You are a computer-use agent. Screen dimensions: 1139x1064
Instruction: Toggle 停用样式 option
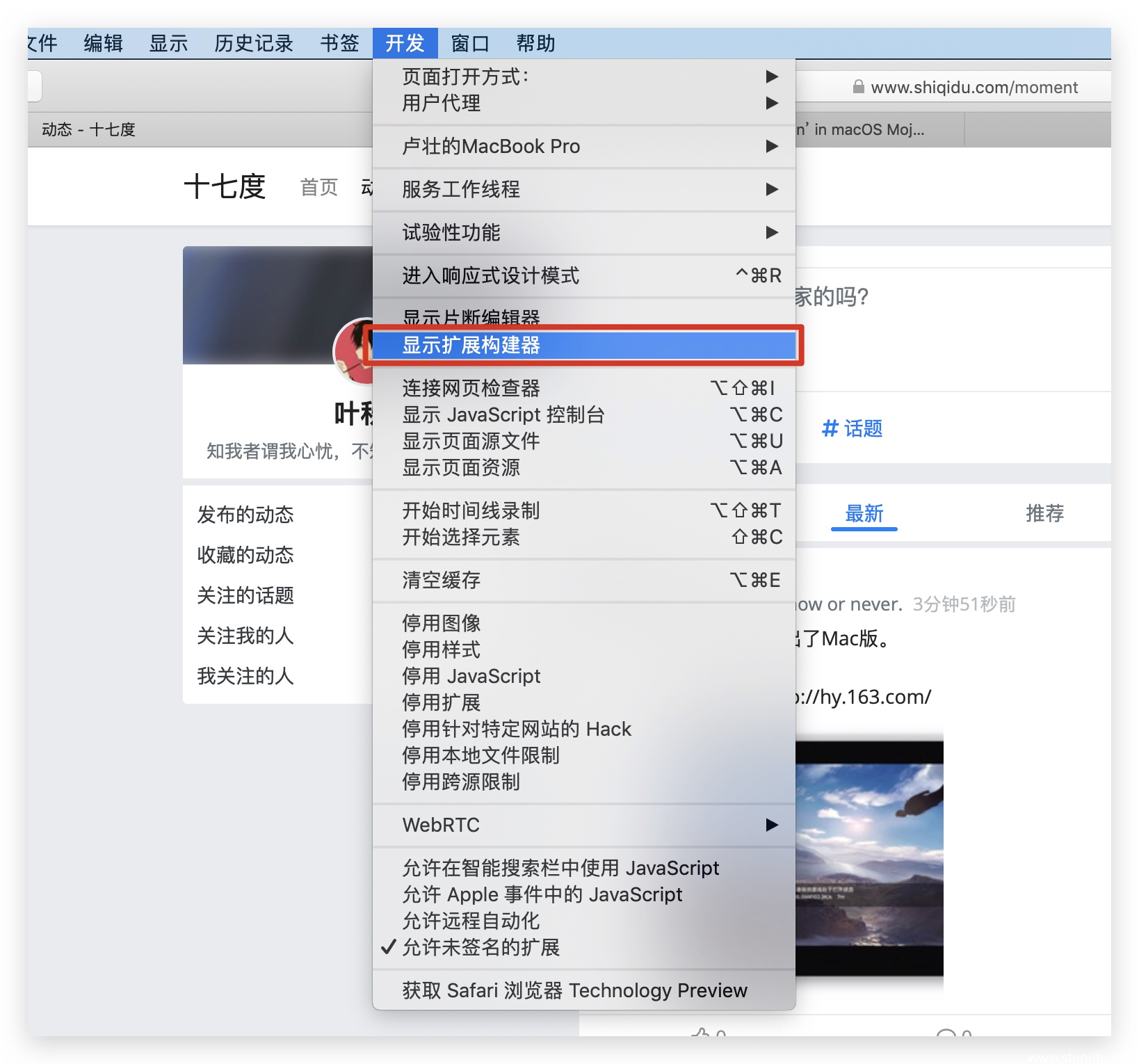[x=584, y=650]
